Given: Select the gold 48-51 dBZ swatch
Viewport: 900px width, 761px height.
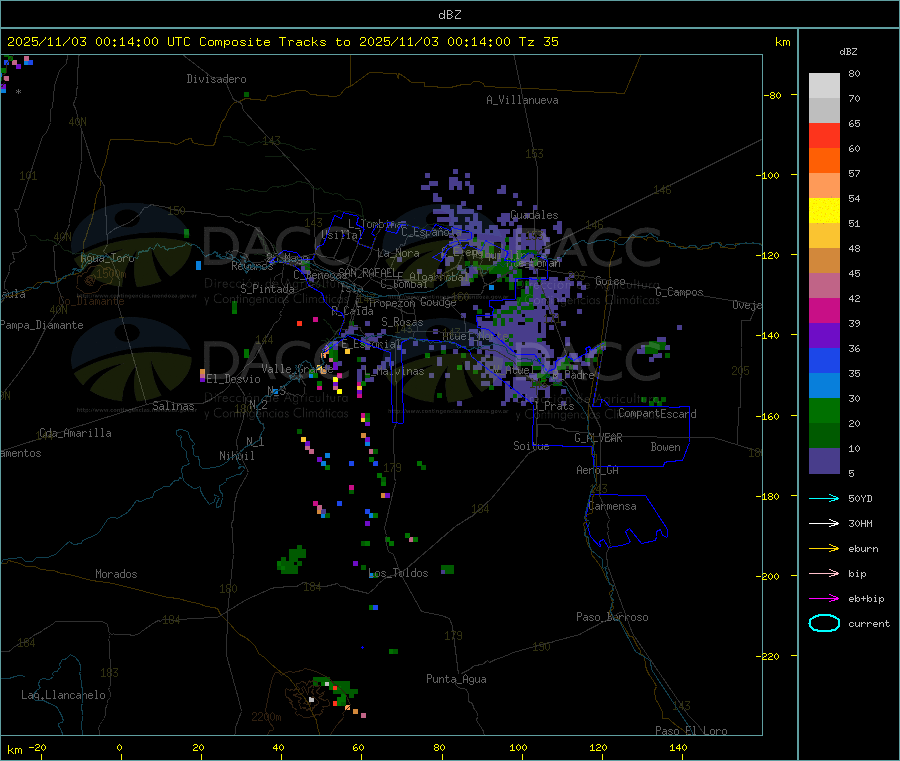Looking at the screenshot, I should click(x=824, y=236).
